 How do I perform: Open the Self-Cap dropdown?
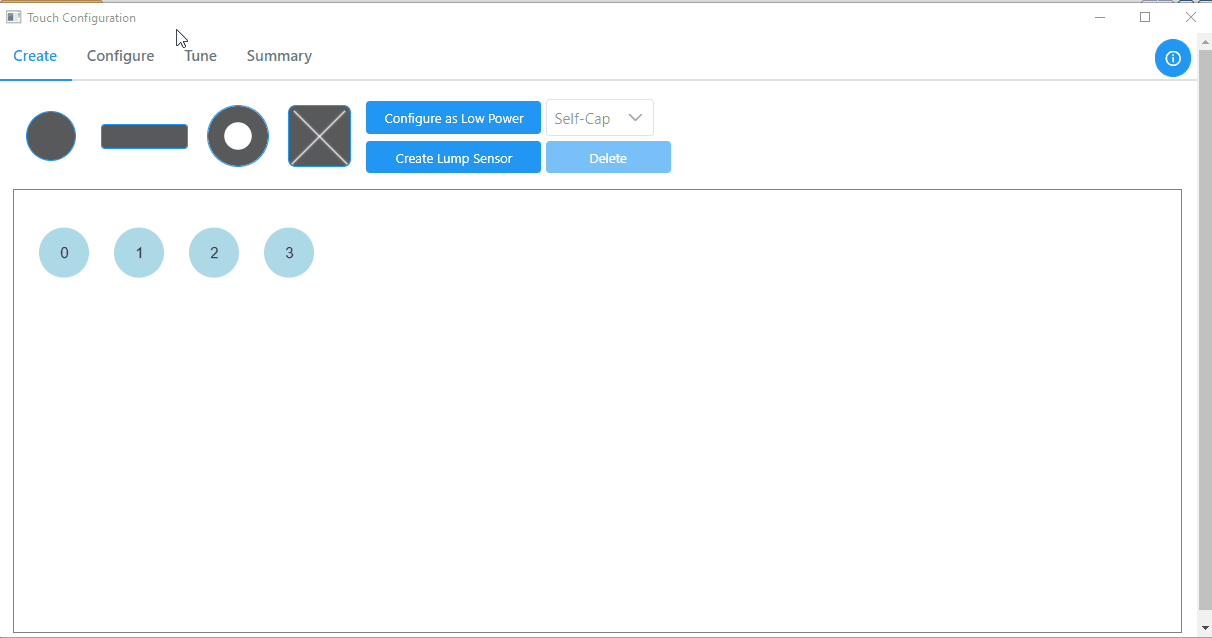coord(600,118)
